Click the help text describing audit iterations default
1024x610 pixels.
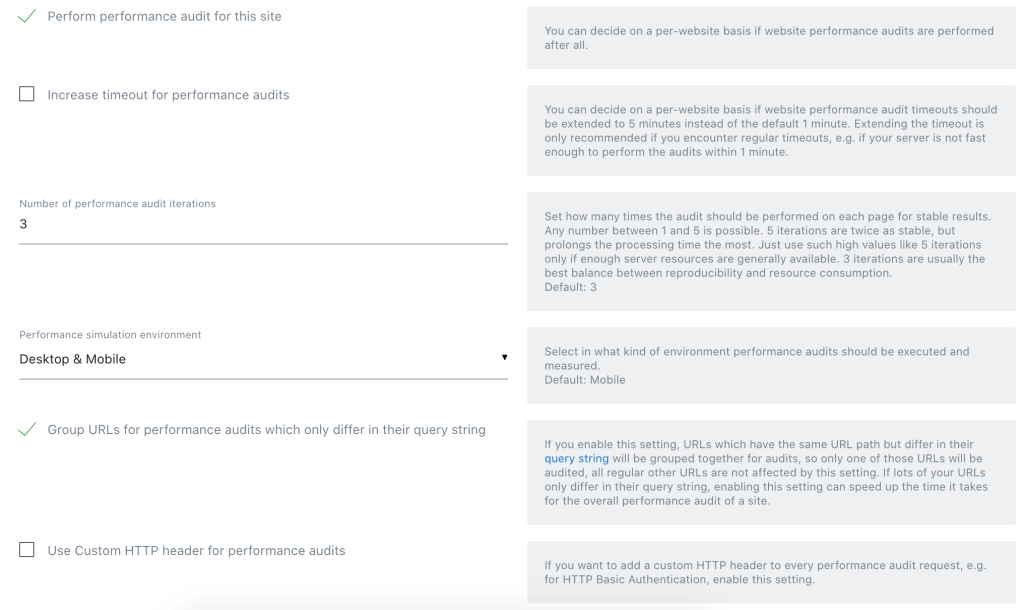click(771, 251)
